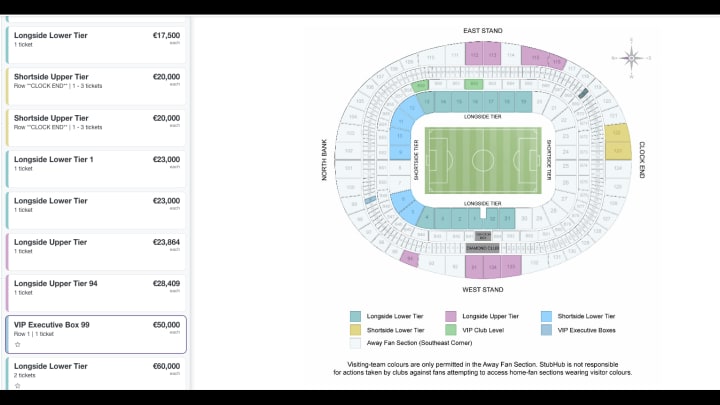720x405 pixels.
Task: Open the Longside Lower Tier 1 listing
Action: [x=96, y=169]
